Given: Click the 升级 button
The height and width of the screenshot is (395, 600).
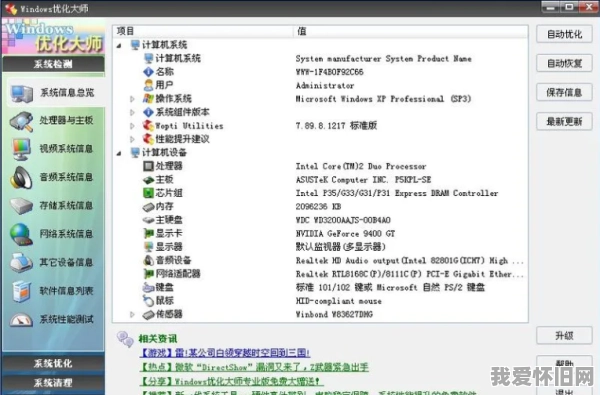Looking at the screenshot, I should click(564, 336).
